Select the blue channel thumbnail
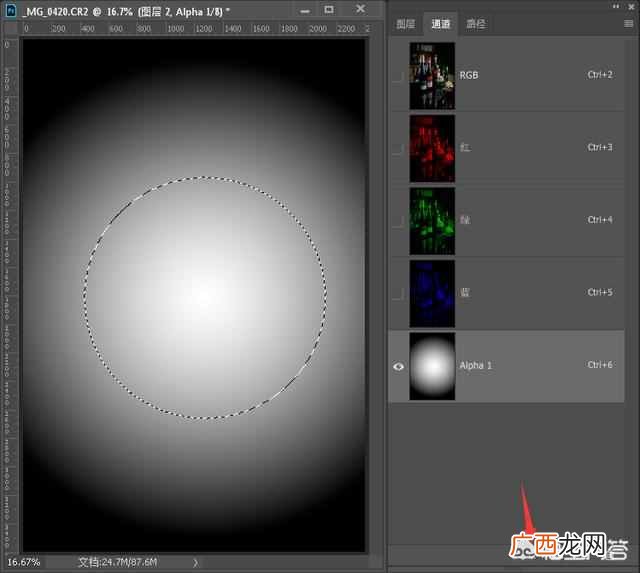Screen dimensions: 640x573 pyautogui.click(x=432, y=294)
